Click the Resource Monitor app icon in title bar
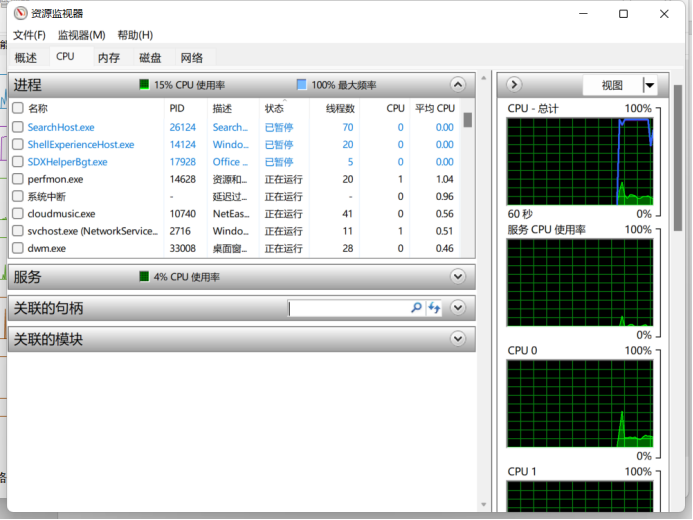693x520 pixels. tap(20, 13)
